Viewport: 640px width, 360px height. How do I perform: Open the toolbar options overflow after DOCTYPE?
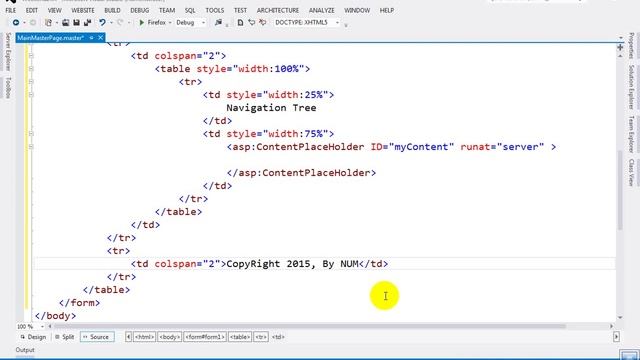point(346,24)
